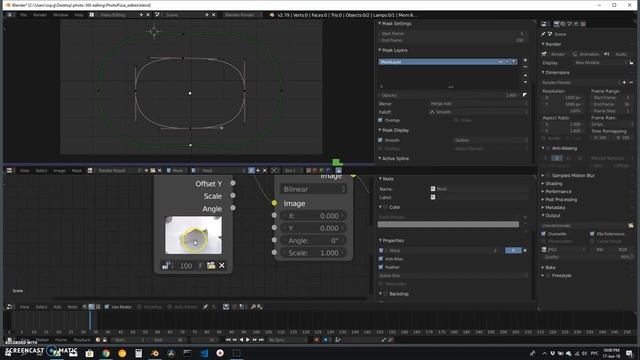Collapse the Mask Layers panel

[x=380, y=50]
